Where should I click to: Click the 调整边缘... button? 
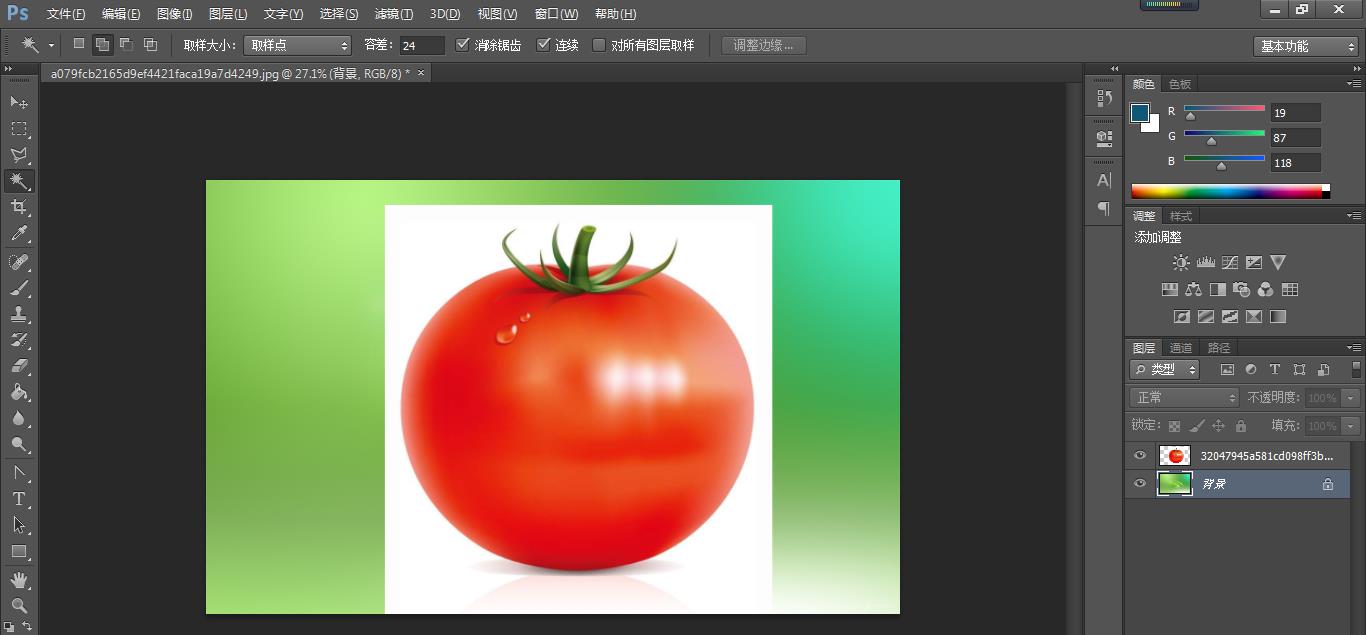coord(763,45)
